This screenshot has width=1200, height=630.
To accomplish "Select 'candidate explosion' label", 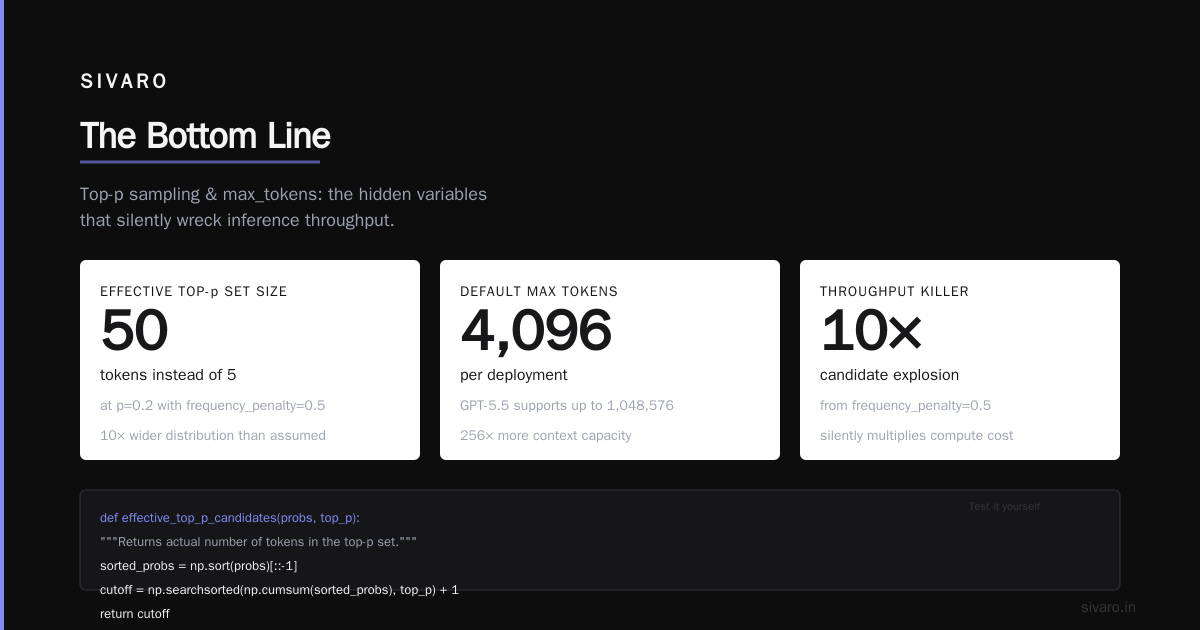I will pyautogui.click(x=889, y=375).
